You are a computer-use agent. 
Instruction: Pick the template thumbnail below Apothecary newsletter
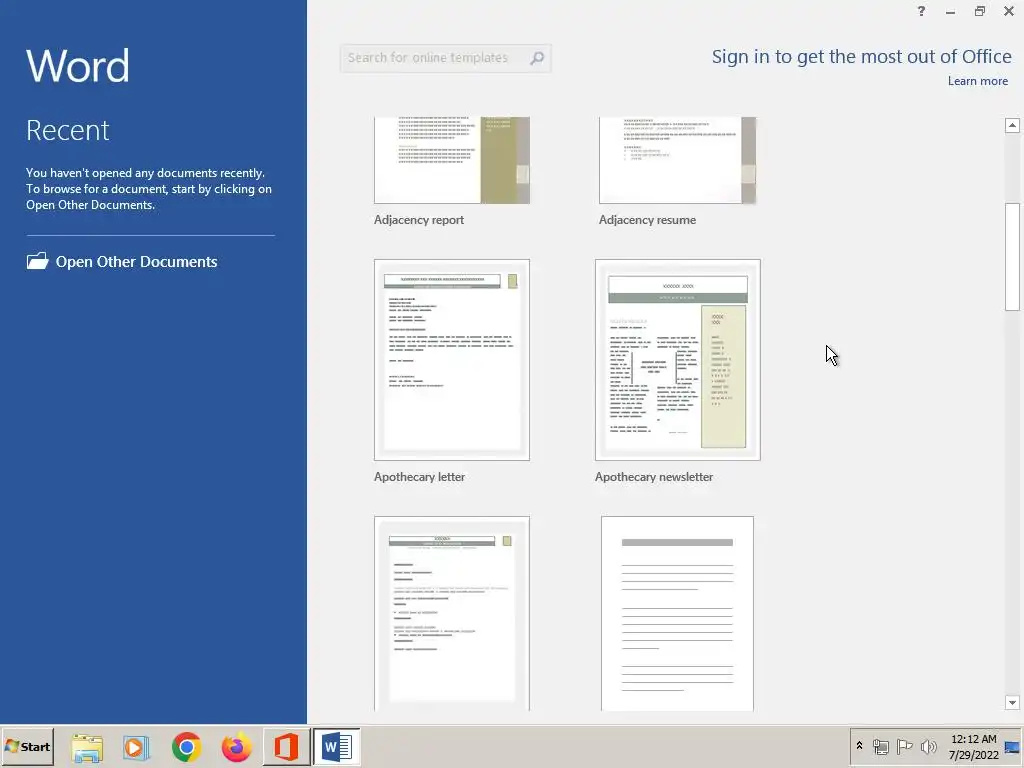tap(677, 613)
